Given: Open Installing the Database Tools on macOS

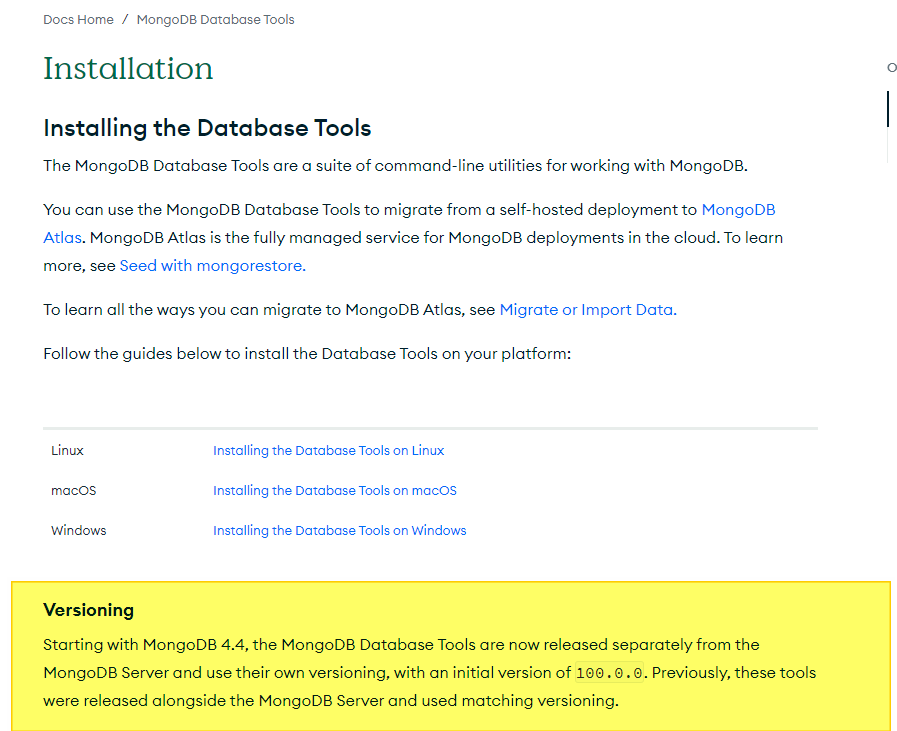Looking at the screenshot, I should pyautogui.click(x=334, y=491).
